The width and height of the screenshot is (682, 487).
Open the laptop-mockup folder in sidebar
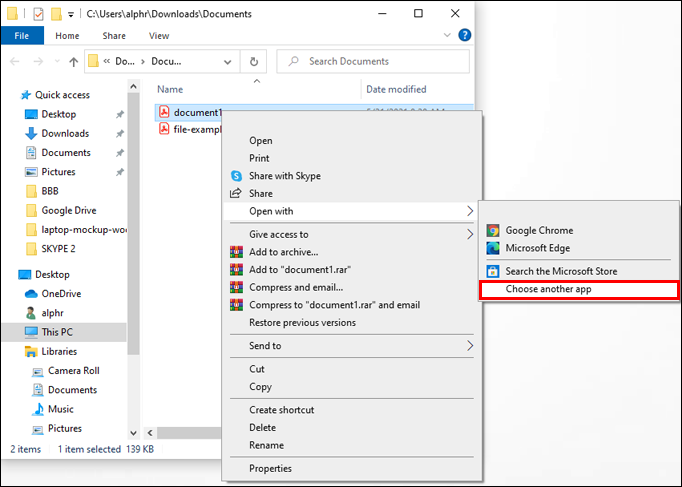tap(84, 229)
